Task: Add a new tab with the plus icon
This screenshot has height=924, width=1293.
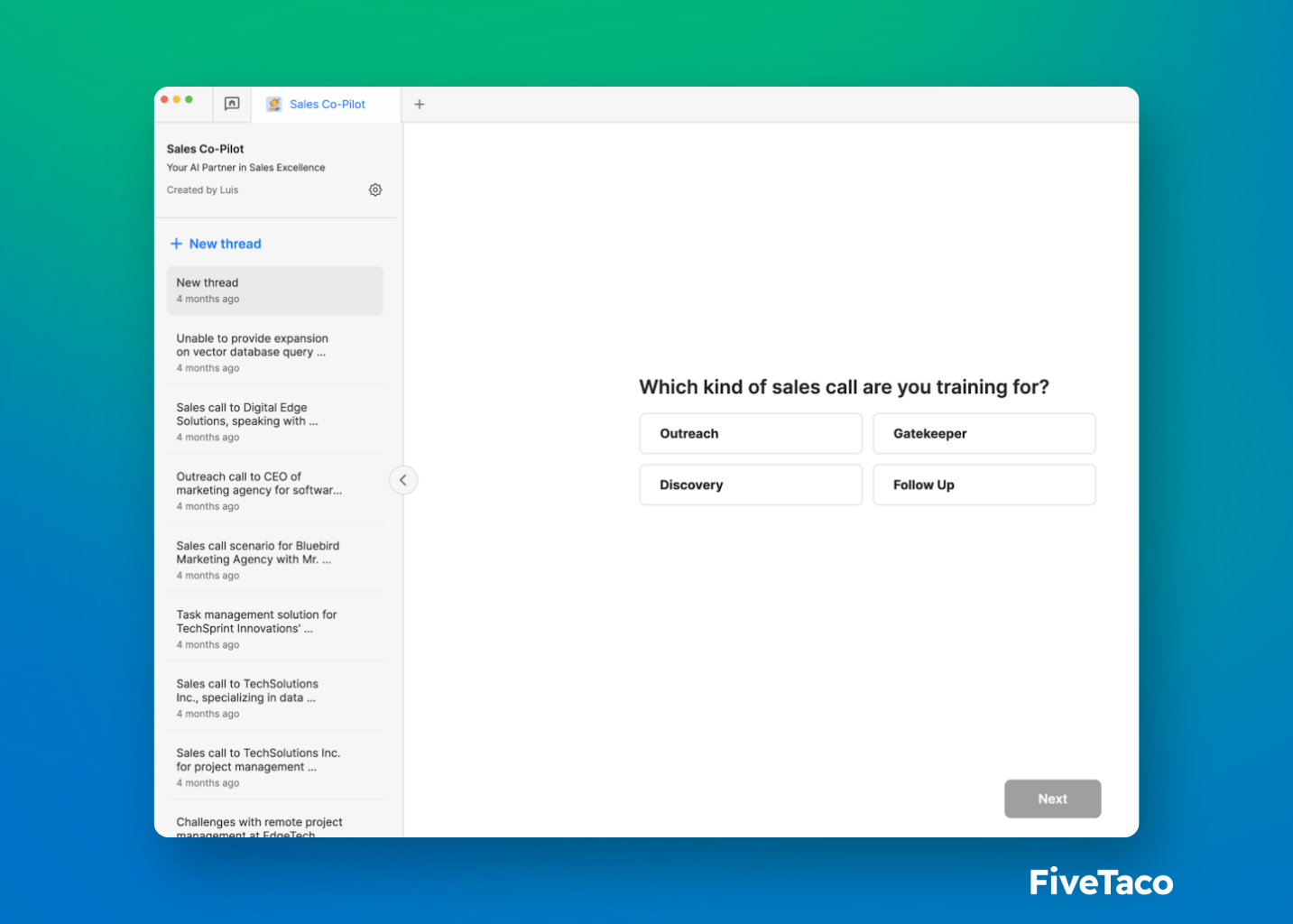Action: pyautogui.click(x=420, y=105)
